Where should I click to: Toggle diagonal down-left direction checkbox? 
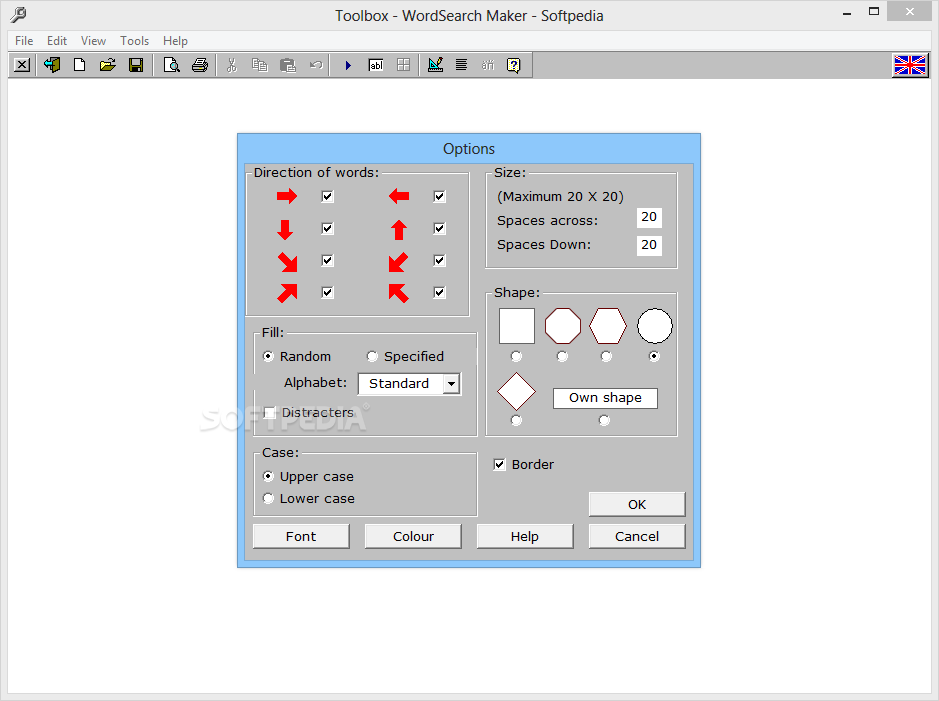pos(440,260)
